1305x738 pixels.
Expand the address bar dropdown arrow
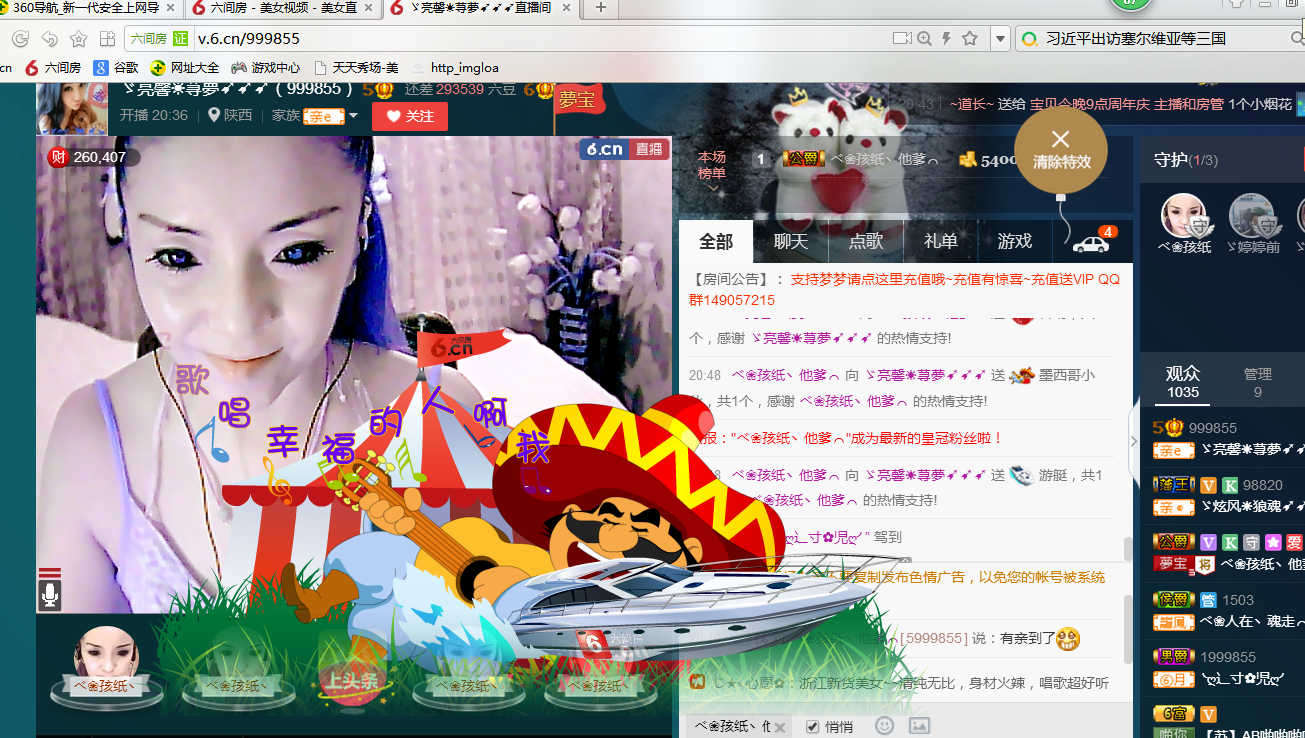point(999,39)
